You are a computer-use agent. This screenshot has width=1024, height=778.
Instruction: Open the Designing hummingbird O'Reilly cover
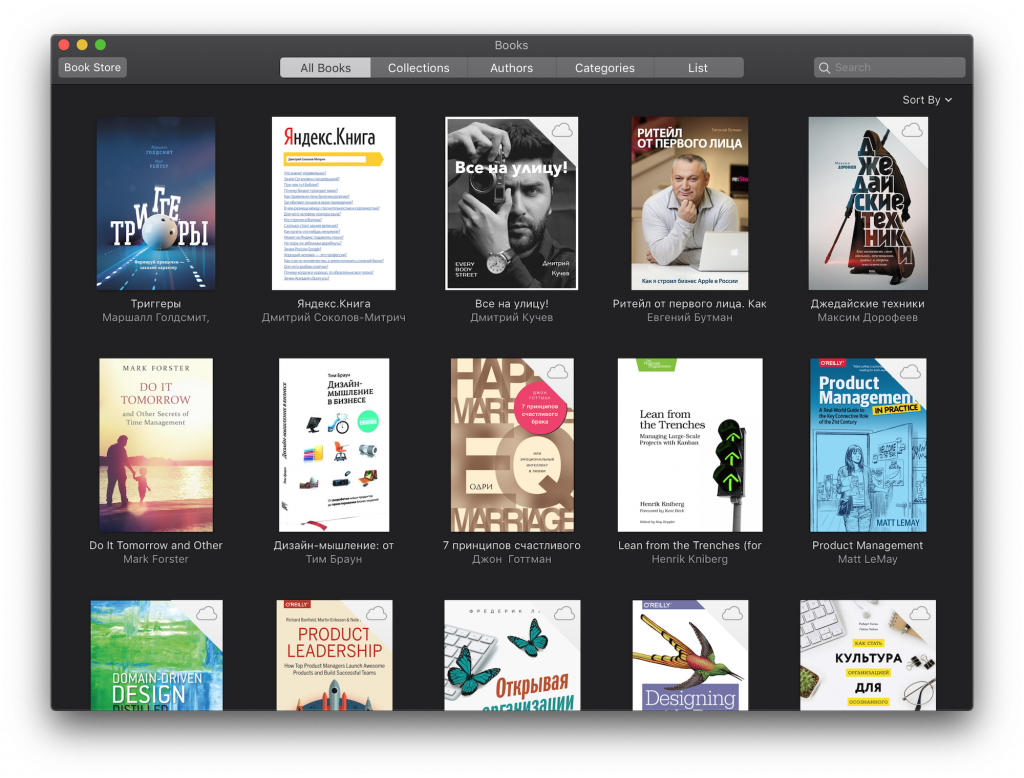pos(690,655)
